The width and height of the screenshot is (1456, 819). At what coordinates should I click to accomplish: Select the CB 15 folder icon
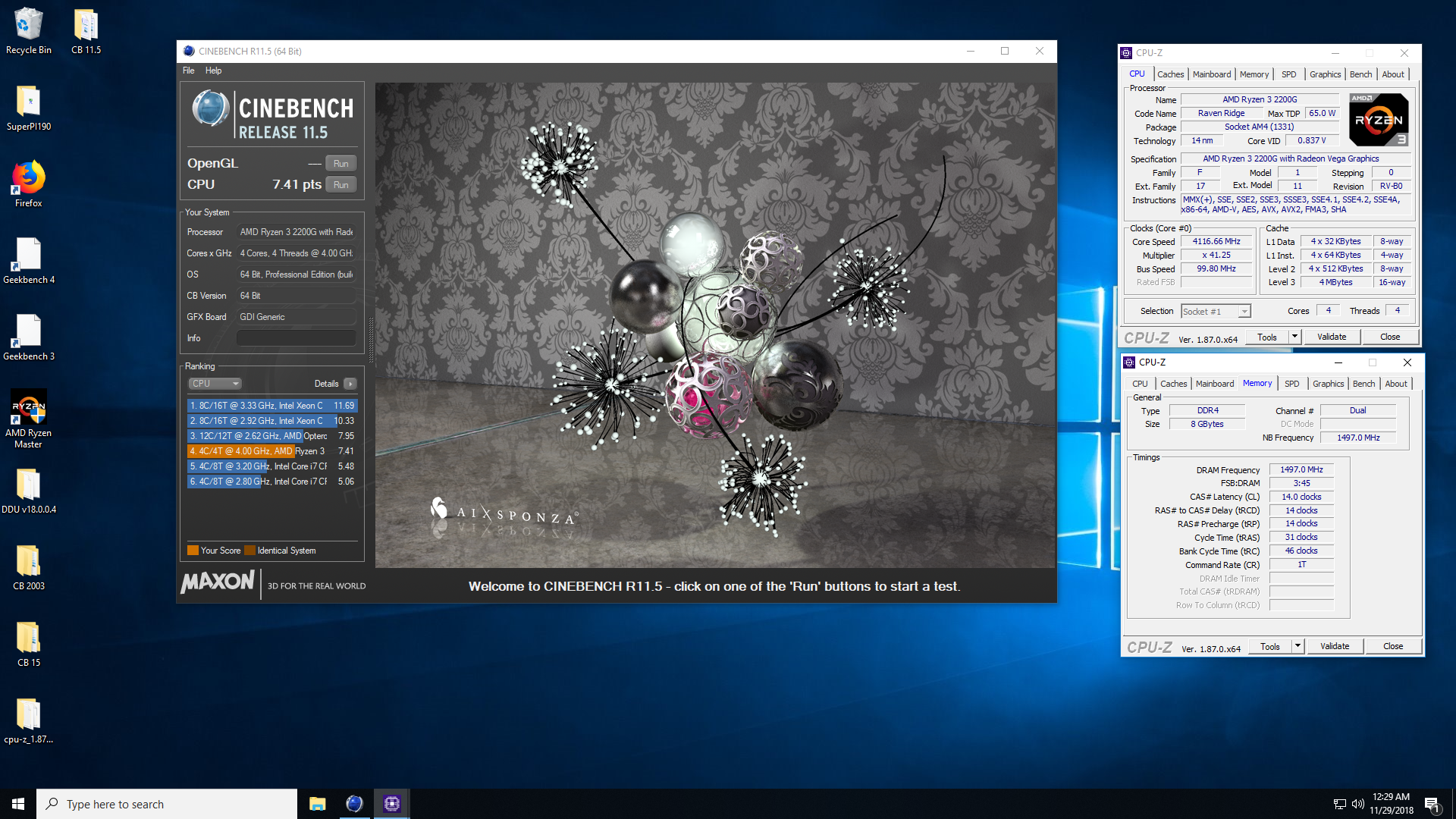[29, 644]
